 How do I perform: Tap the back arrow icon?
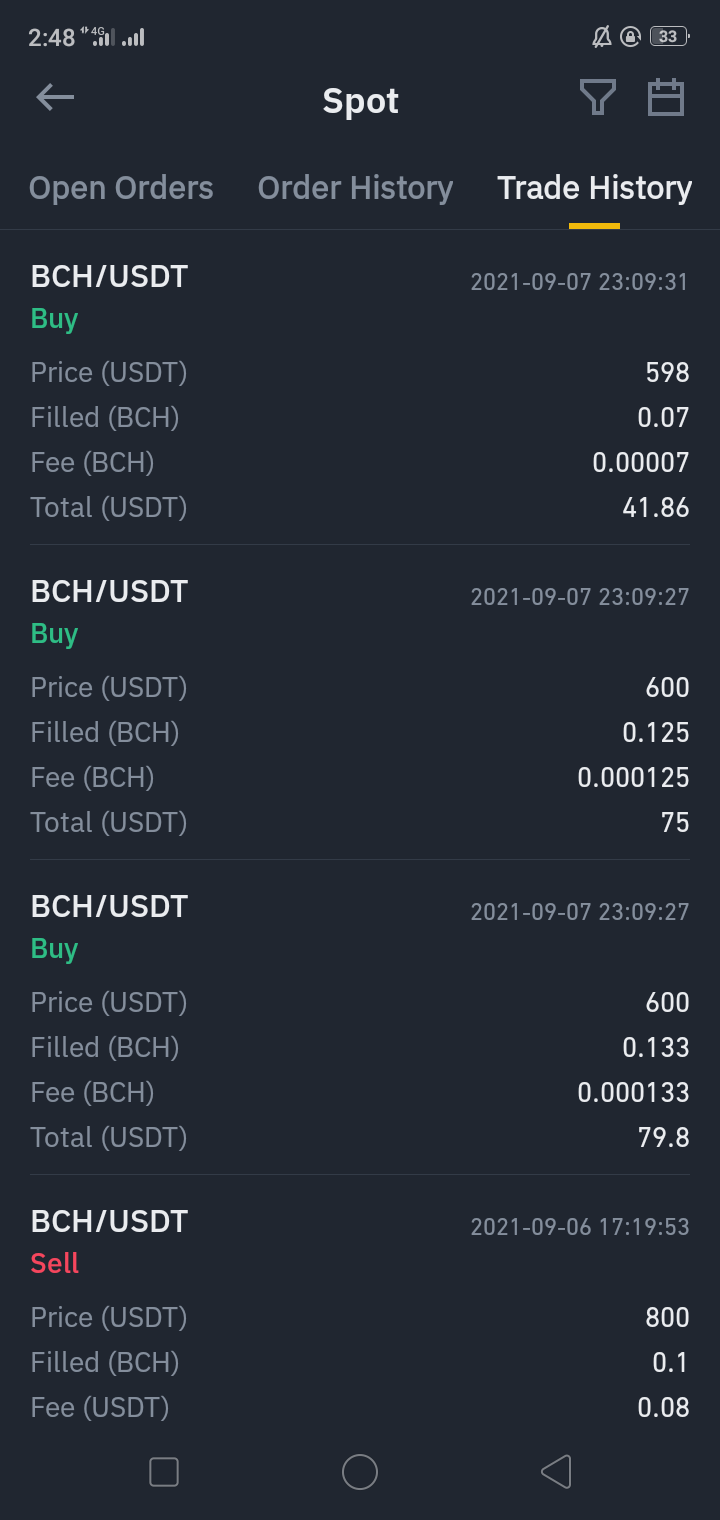pos(55,98)
